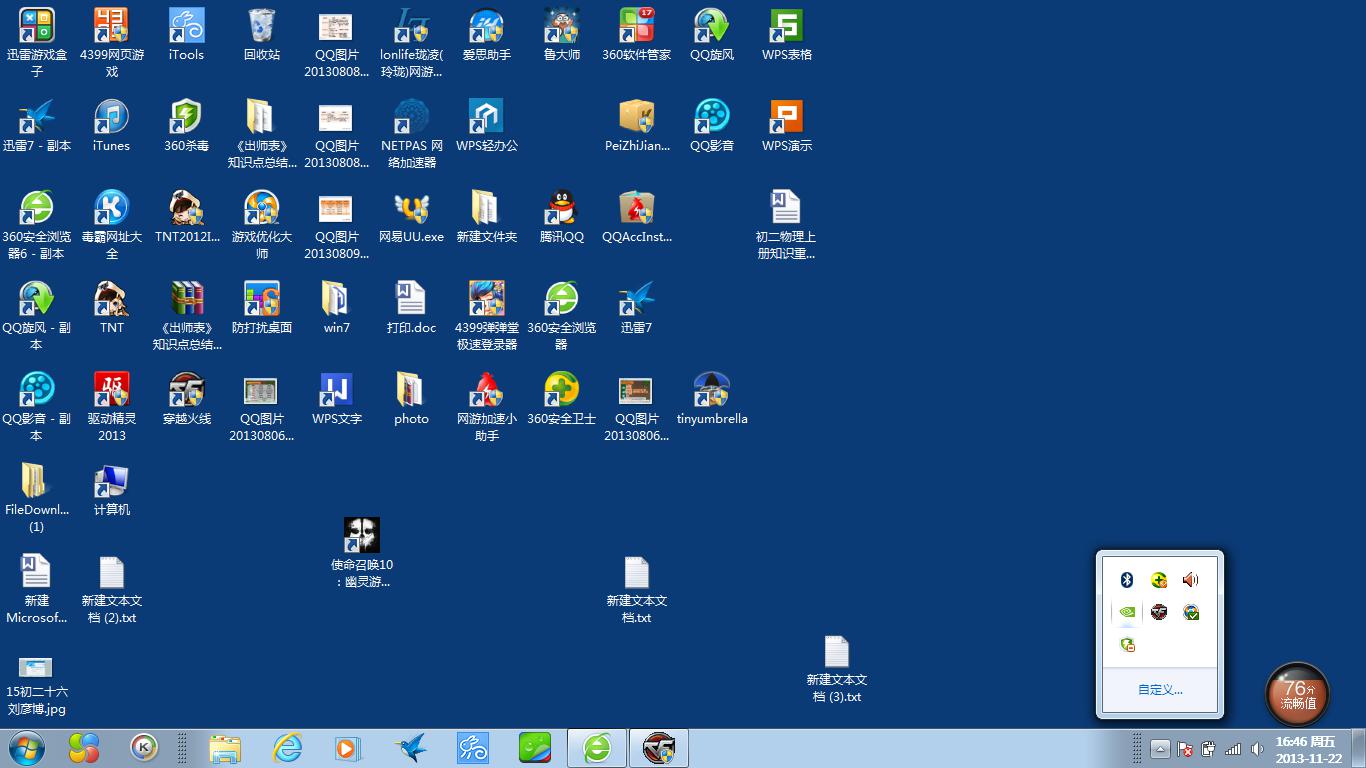This screenshot has width=1366, height=768.
Task: Click the red speaker icon in tray popup
Action: tap(1190, 580)
